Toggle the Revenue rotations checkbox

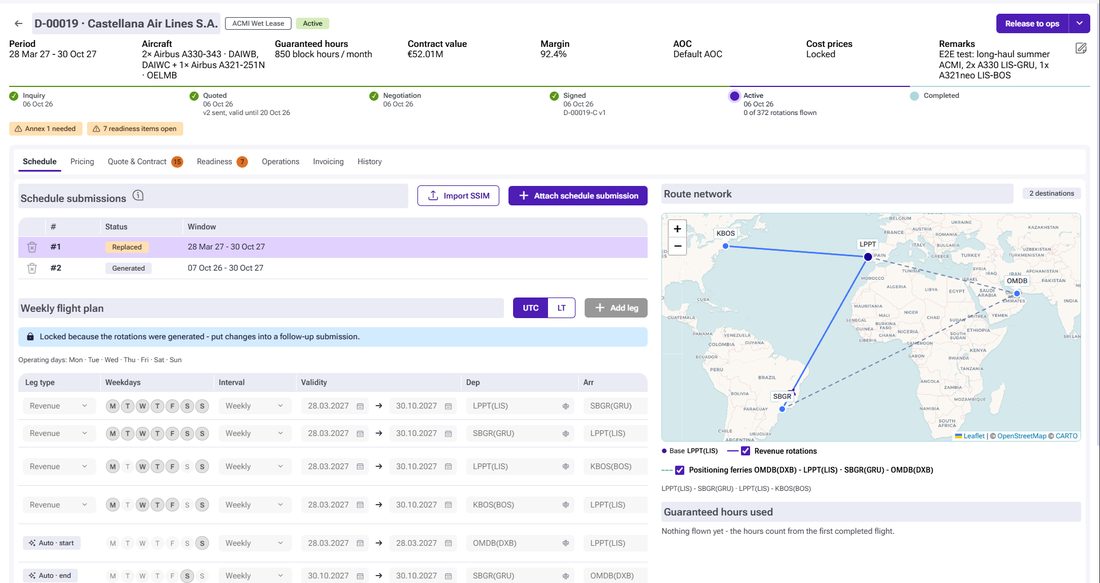[x=745, y=451]
